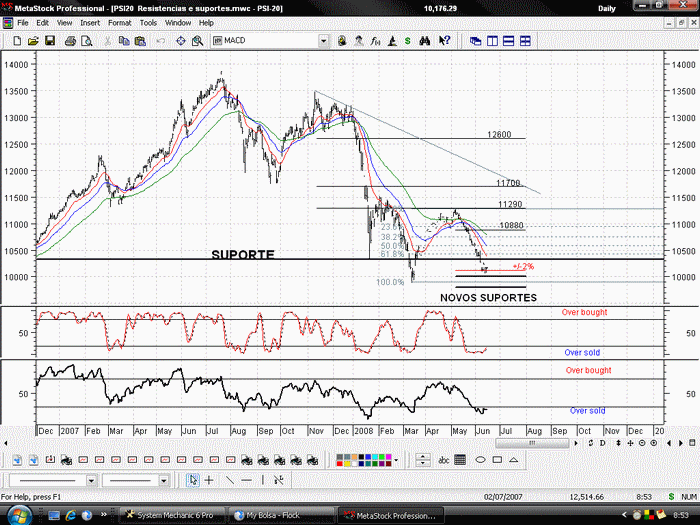Screen dimensions: 700x525
Task: Print the chart using the printer icon
Action: coord(70,41)
